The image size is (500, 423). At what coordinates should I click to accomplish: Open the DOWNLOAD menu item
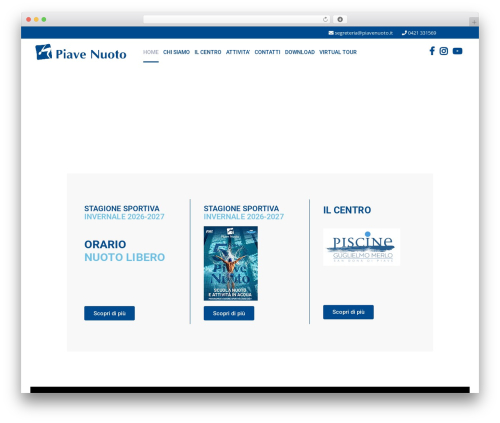300,52
